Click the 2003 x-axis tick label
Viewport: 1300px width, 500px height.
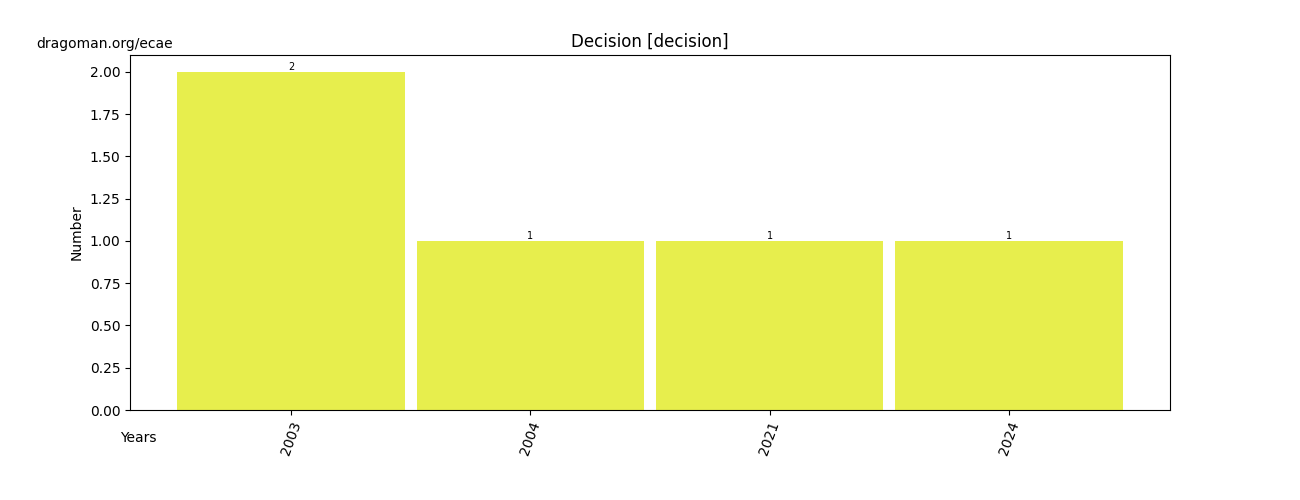[291, 439]
